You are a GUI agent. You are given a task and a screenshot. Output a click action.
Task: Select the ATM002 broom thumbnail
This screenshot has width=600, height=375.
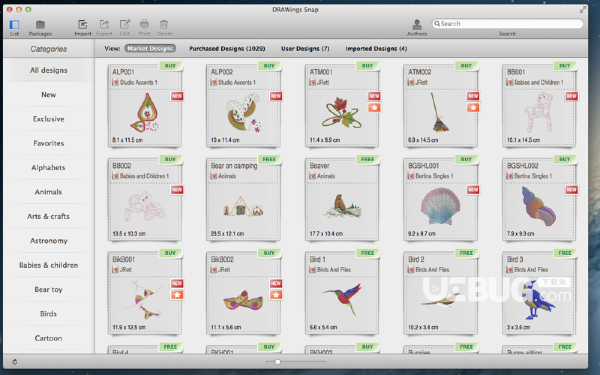coord(439,112)
